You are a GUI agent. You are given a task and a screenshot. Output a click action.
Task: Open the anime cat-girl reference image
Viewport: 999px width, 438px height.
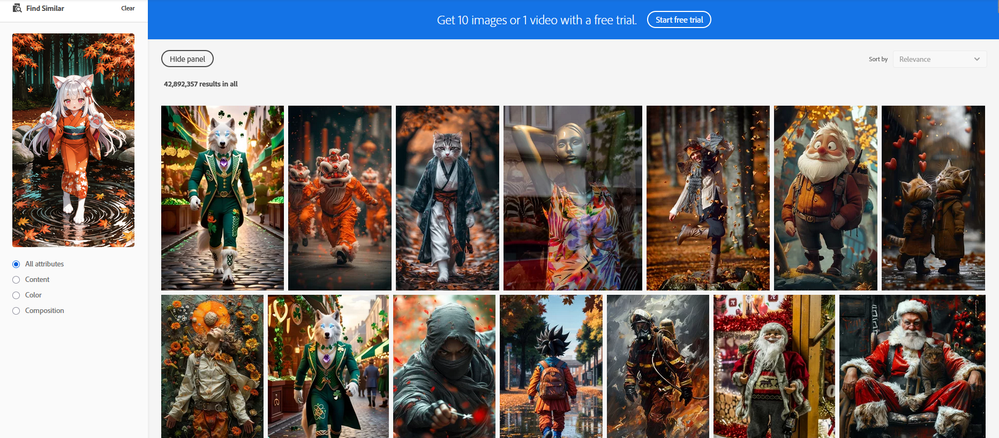[x=73, y=140]
